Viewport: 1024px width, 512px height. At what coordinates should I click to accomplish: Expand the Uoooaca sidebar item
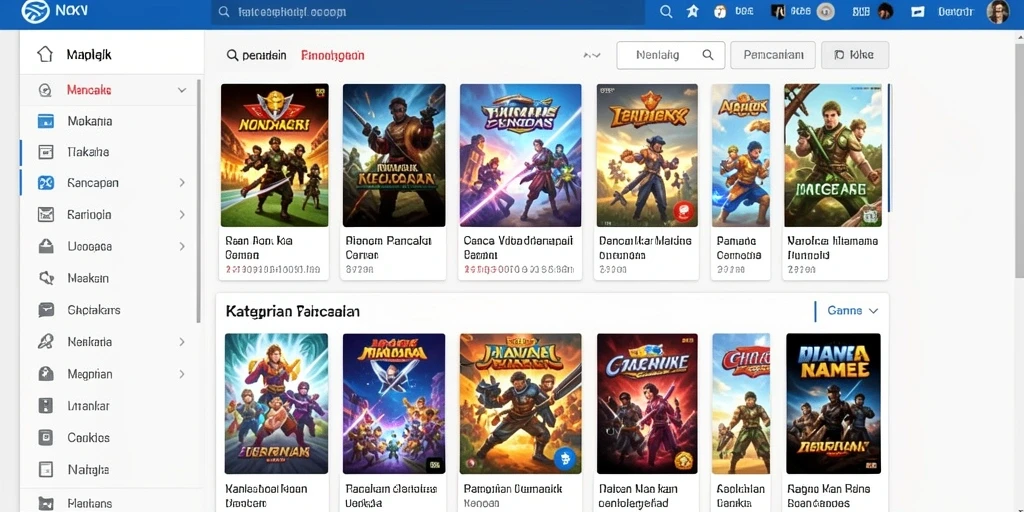(x=182, y=246)
